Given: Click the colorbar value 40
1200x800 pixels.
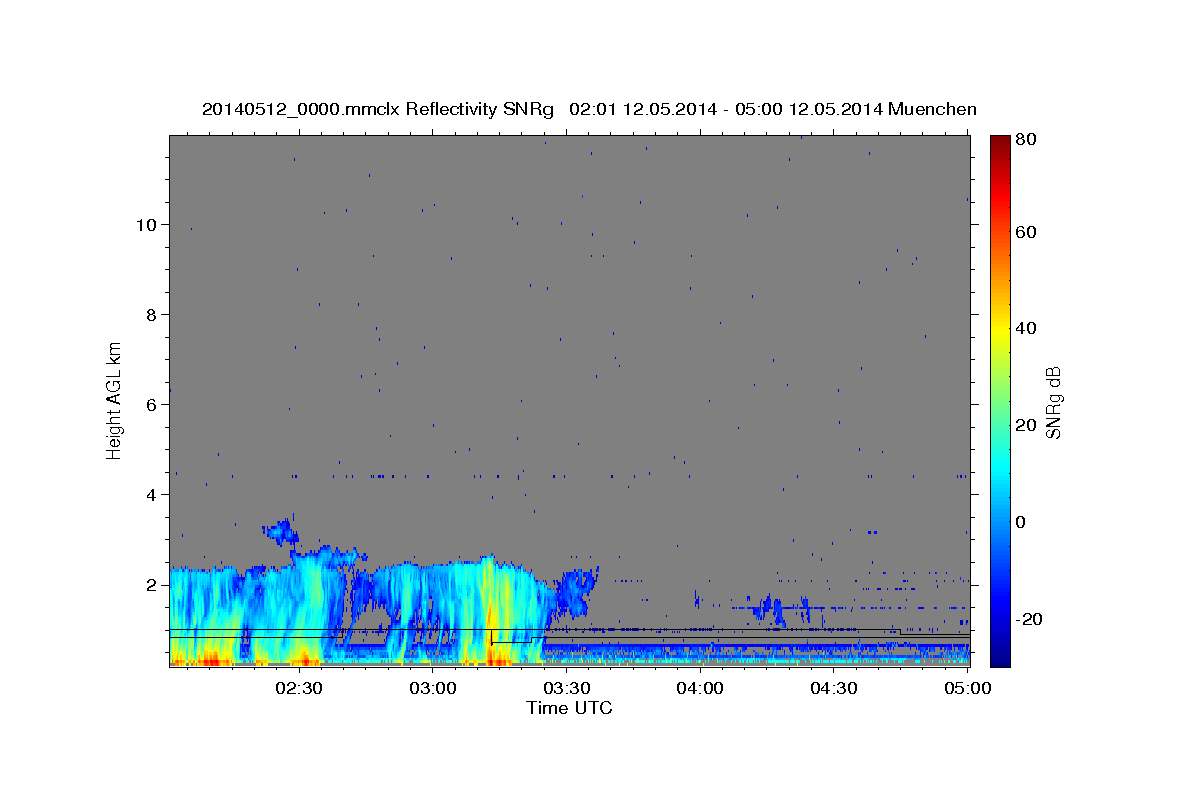Looking at the screenshot, I should pos(1028,328).
